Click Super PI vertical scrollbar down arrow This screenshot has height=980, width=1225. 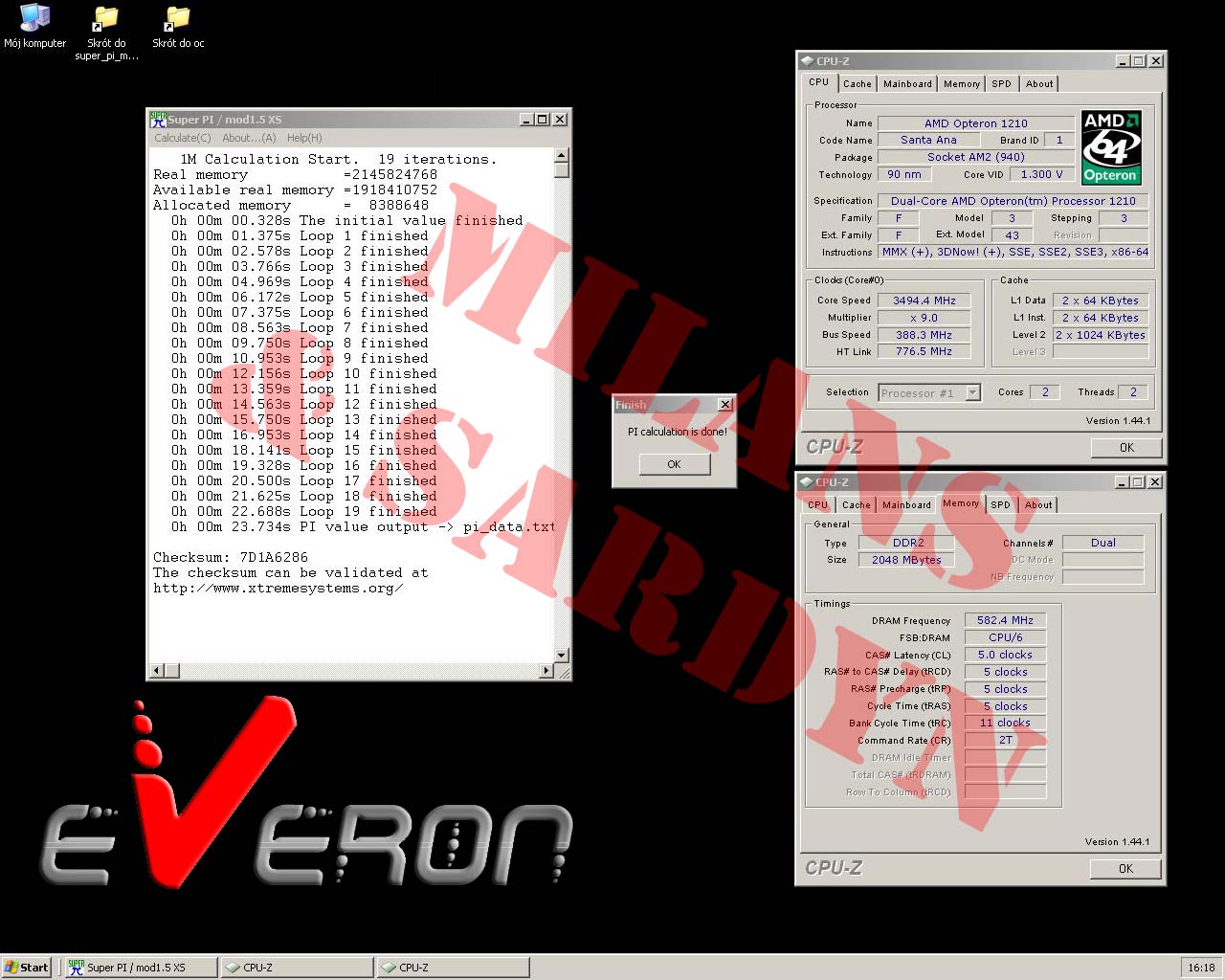562,656
